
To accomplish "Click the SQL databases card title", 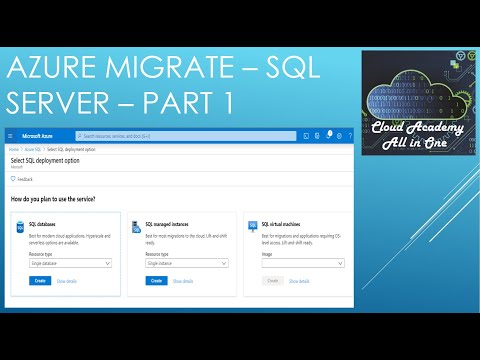I will [42, 224].
